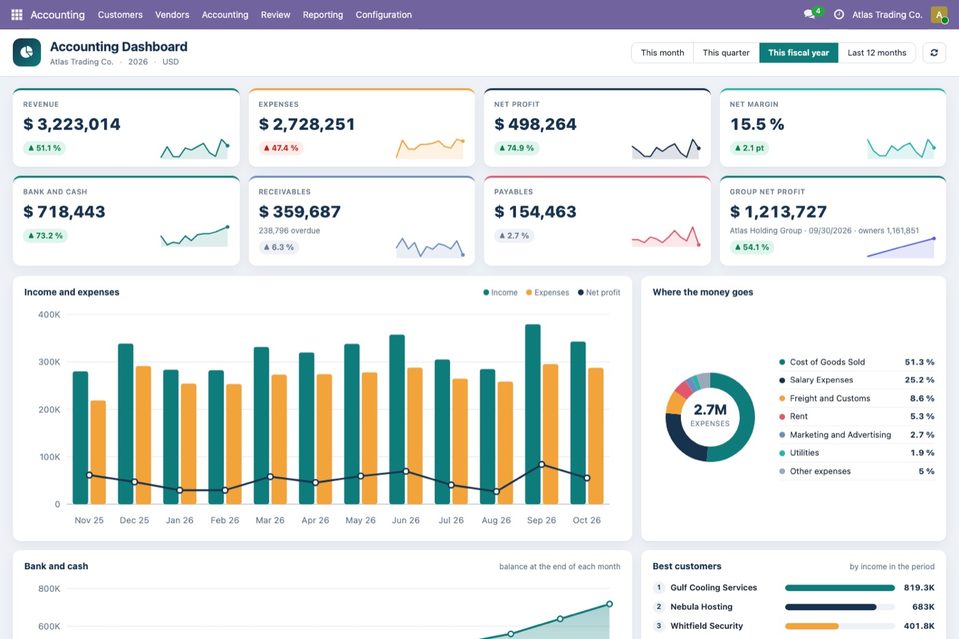This screenshot has height=639, width=959.
Task: Click the Payables sparkline chart
Action: (665, 236)
